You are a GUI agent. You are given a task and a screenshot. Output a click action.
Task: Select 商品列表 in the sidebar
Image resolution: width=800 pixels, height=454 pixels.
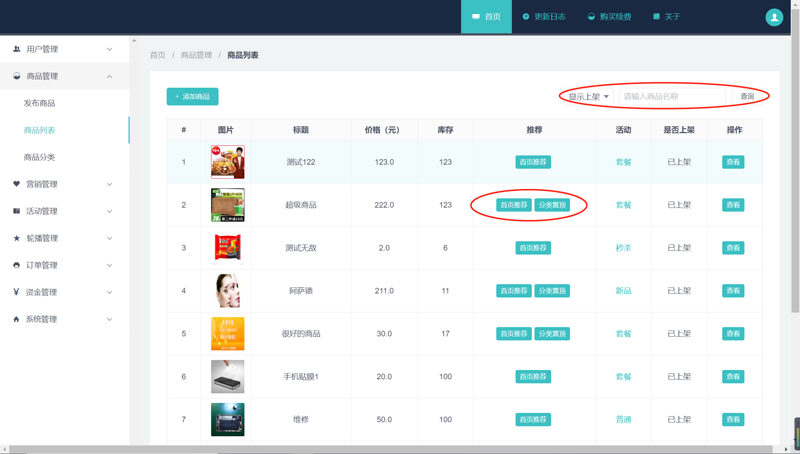pos(39,130)
